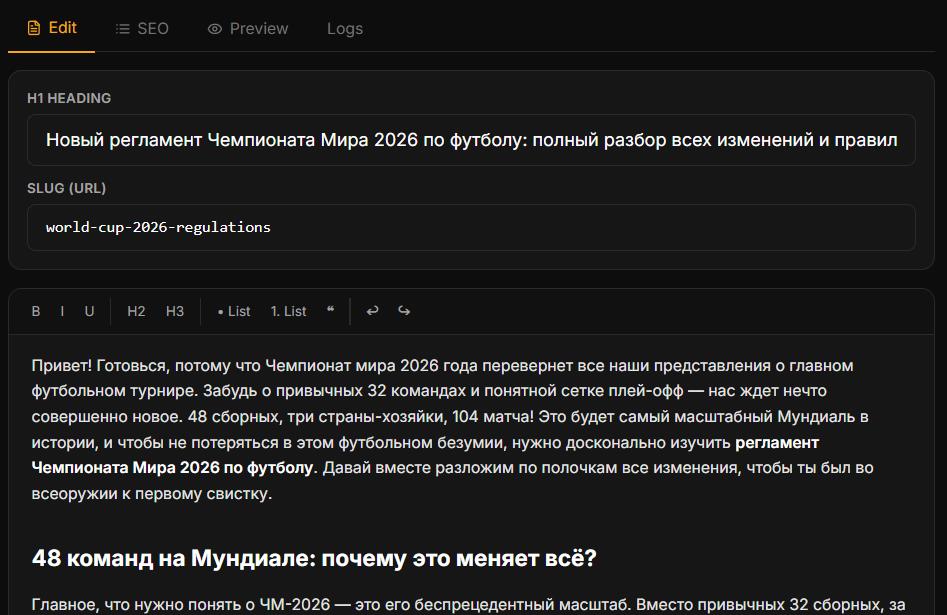The height and width of the screenshot is (615, 947).
Task: Click the slug URL input field
Action: pyautogui.click(x=471, y=228)
